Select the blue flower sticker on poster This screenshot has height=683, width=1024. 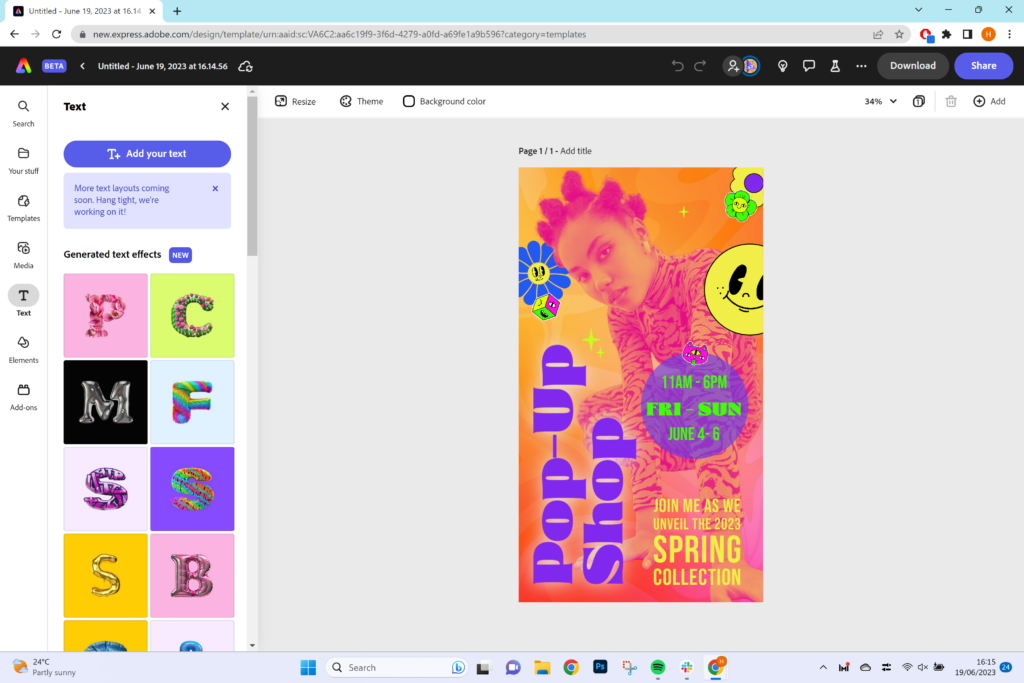tap(542, 272)
